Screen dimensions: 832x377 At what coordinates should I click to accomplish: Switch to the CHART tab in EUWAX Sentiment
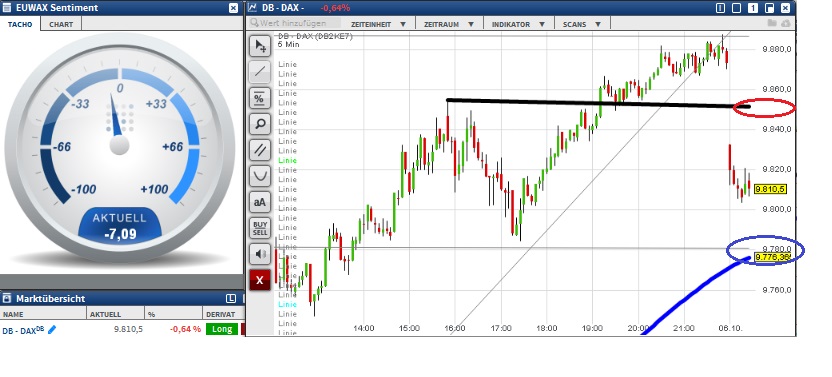pyautogui.click(x=61, y=24)
